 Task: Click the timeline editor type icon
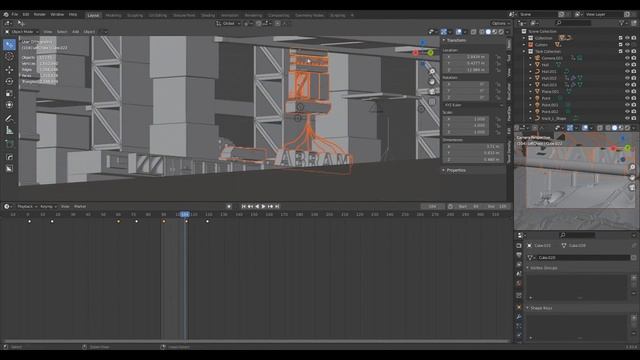(x=7, y=207)
